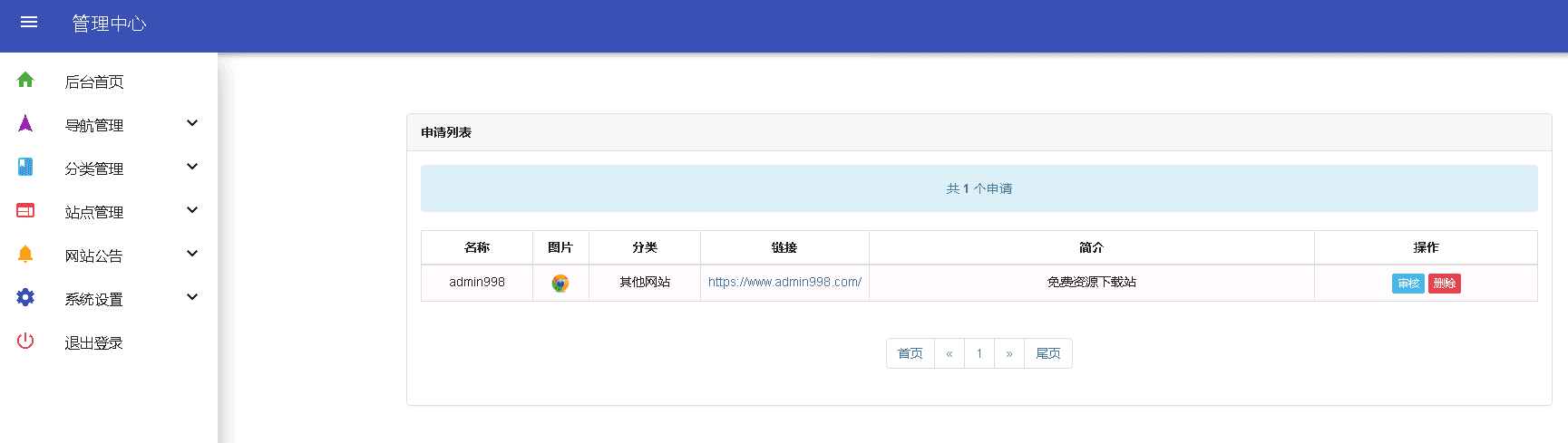1568x443 pixels.
Task: Click the red site management icon
Action: pos(25,210)
